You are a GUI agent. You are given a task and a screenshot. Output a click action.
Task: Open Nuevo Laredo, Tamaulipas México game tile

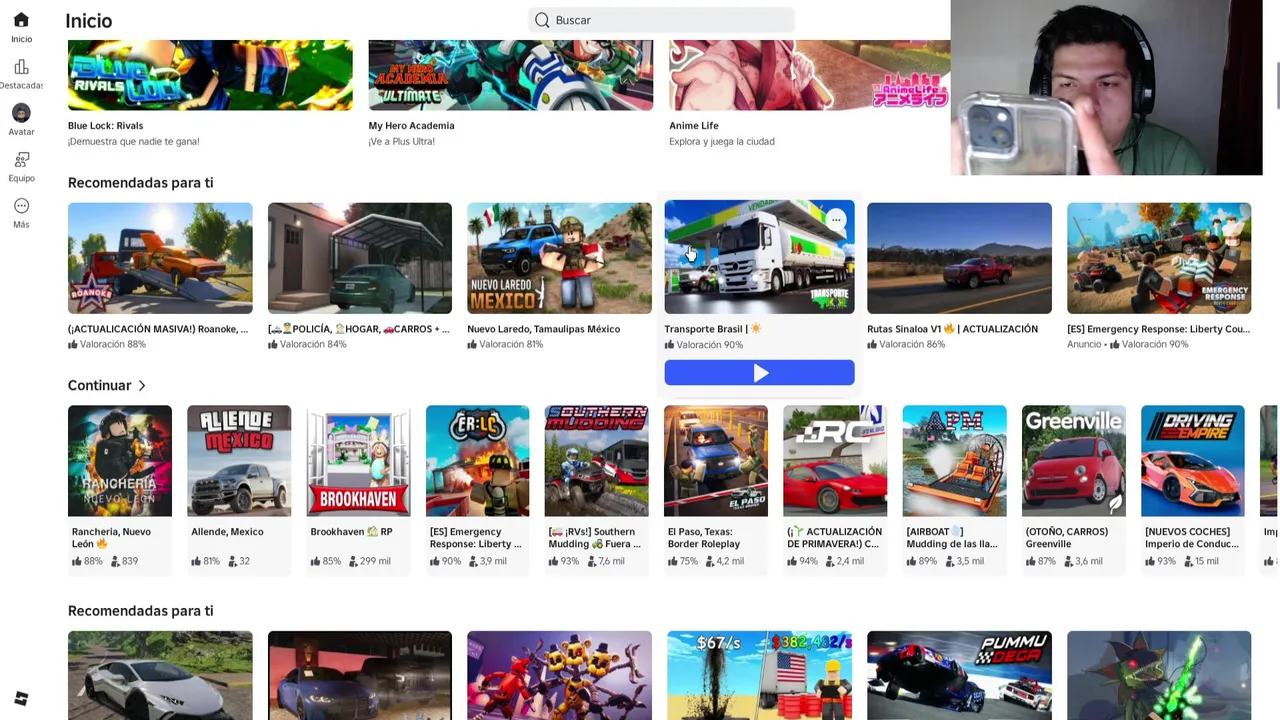tap(559, 258)
